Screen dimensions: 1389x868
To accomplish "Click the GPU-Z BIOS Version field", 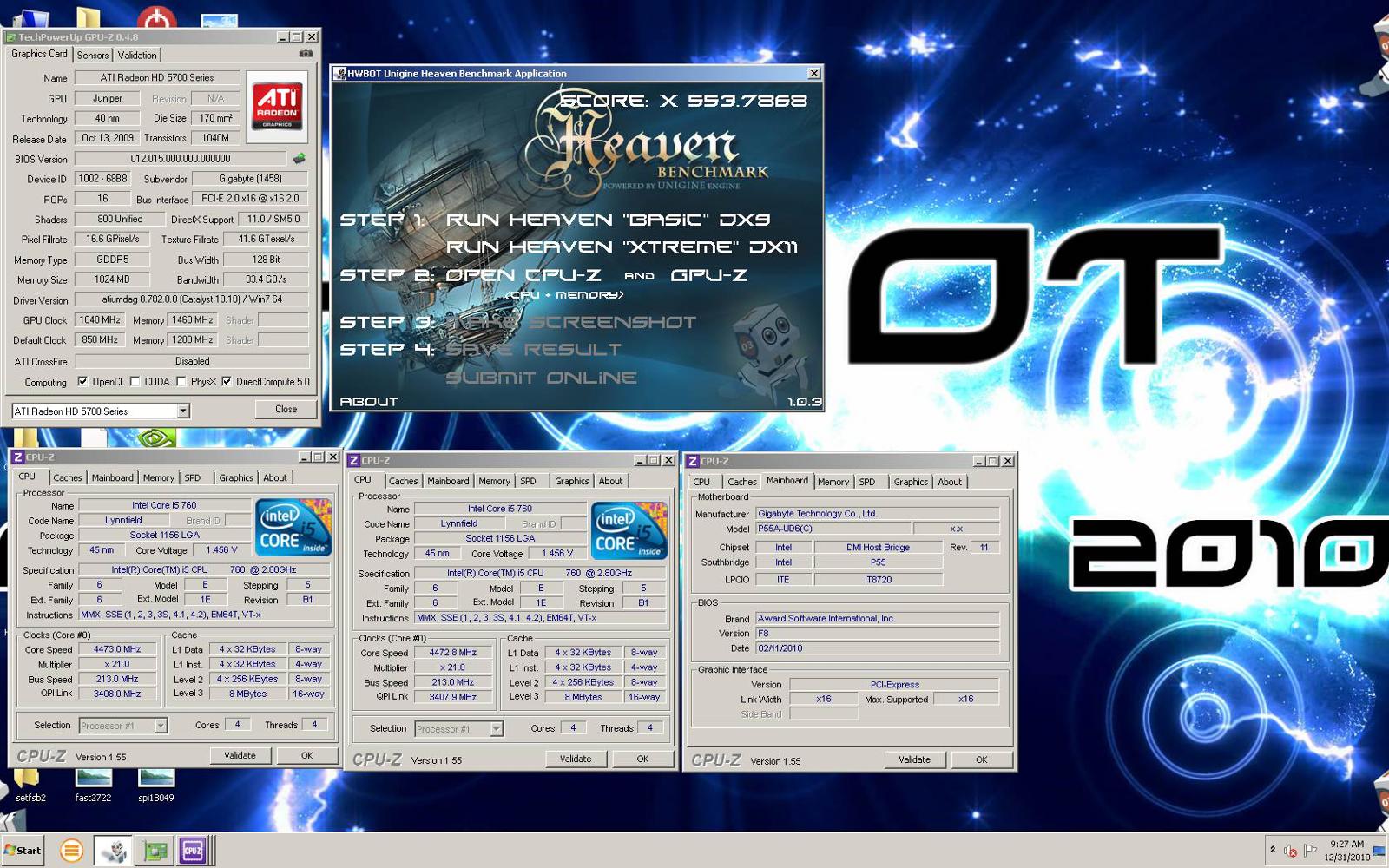I will click(181, 159).
